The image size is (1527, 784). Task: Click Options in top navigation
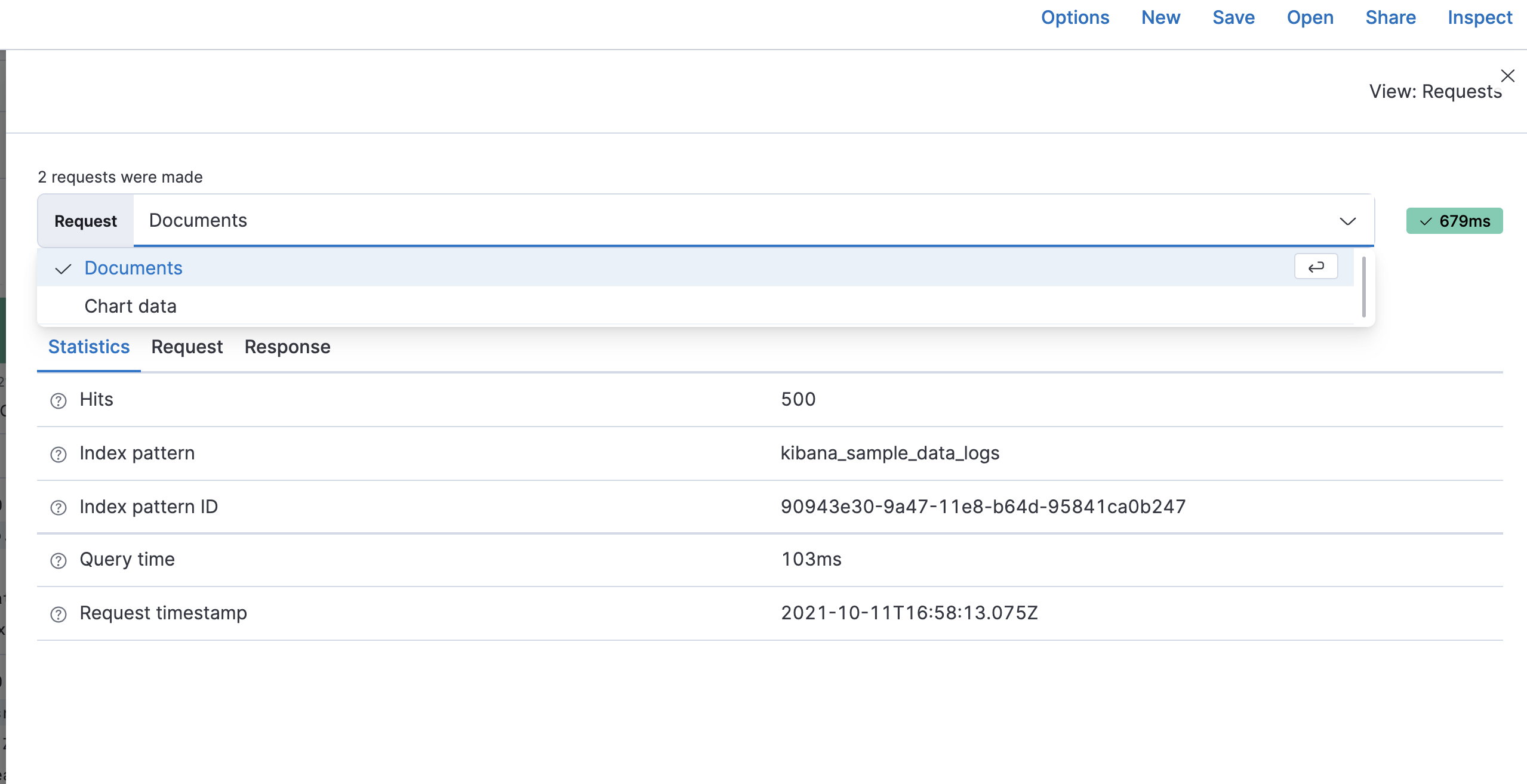[x=1075, y=17]
